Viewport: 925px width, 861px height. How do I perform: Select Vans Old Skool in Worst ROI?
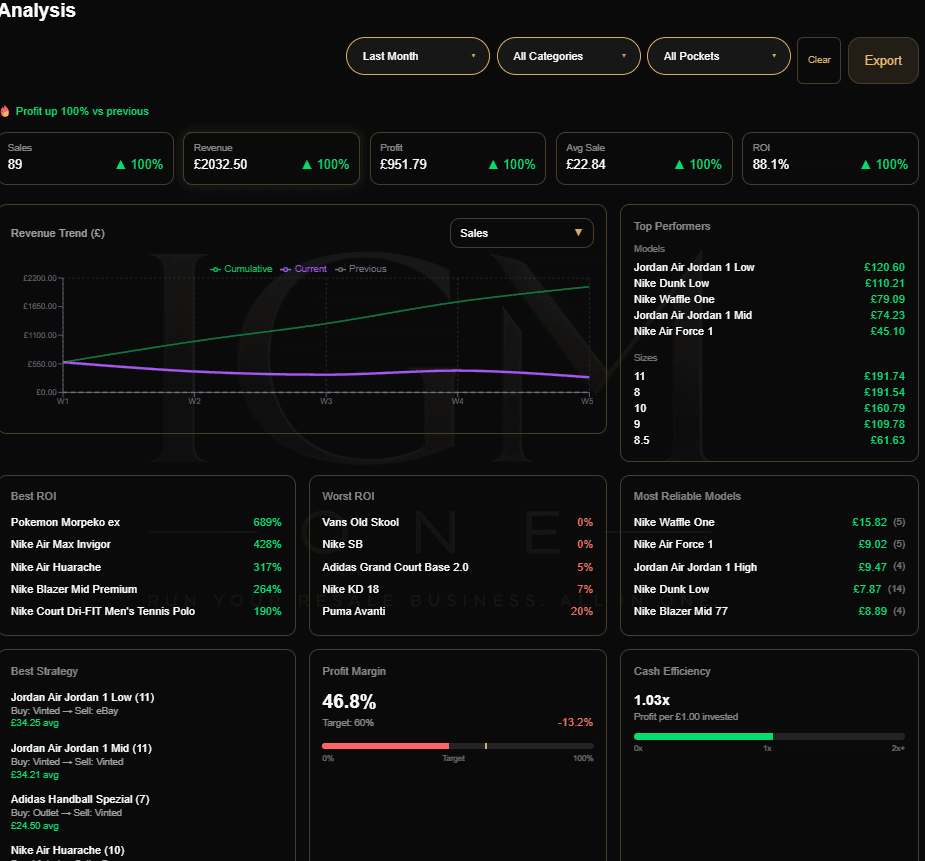point(458,522)
